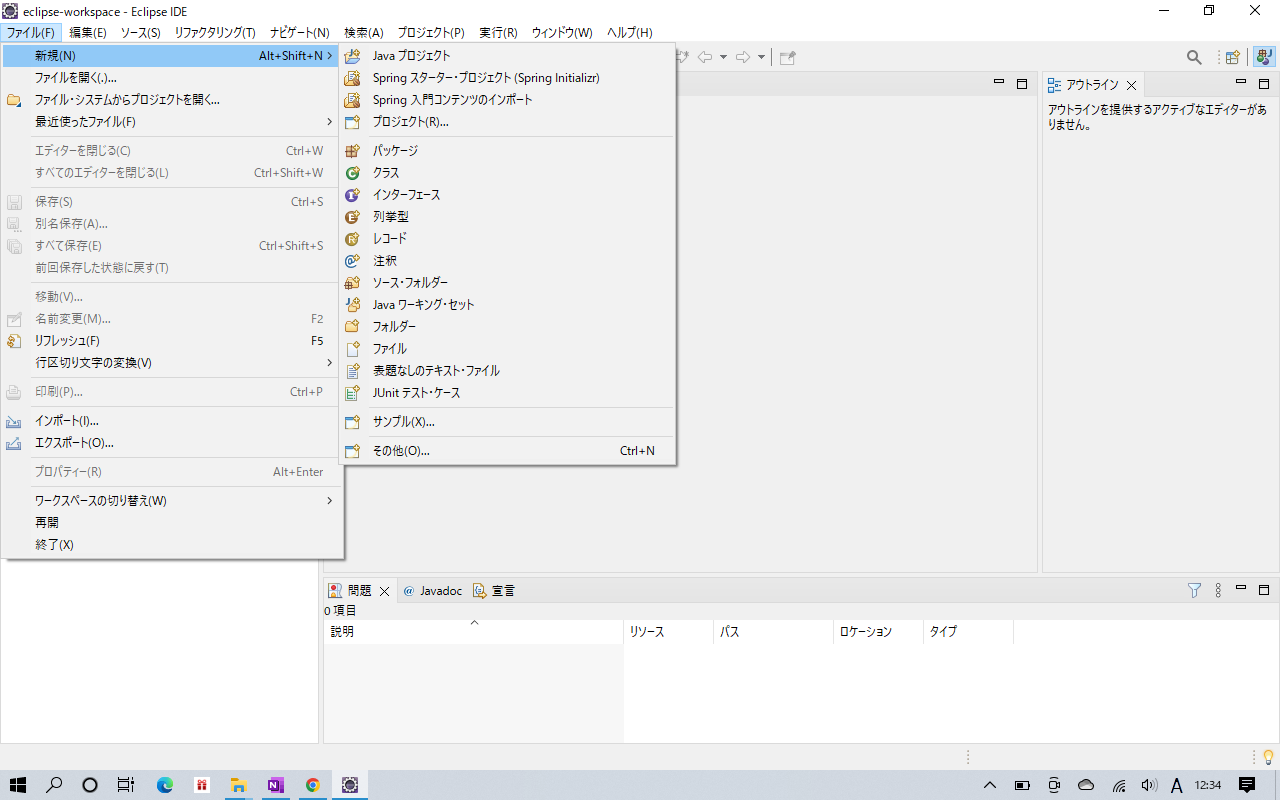Choose the Interface icon in the submenu
Screen dimensions: 1280x800
[352, 195]
